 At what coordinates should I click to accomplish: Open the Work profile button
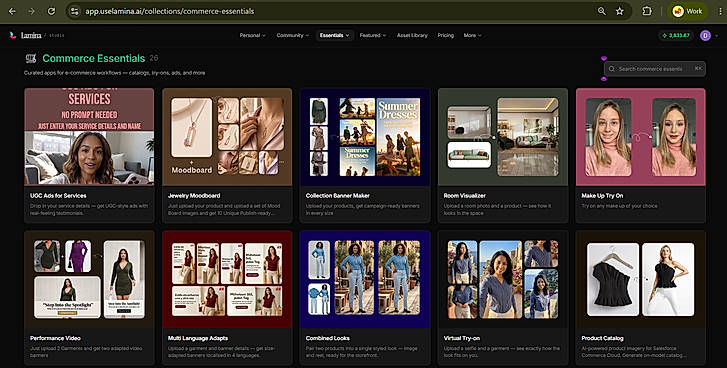pyautogui.click(x=688, y=11)
